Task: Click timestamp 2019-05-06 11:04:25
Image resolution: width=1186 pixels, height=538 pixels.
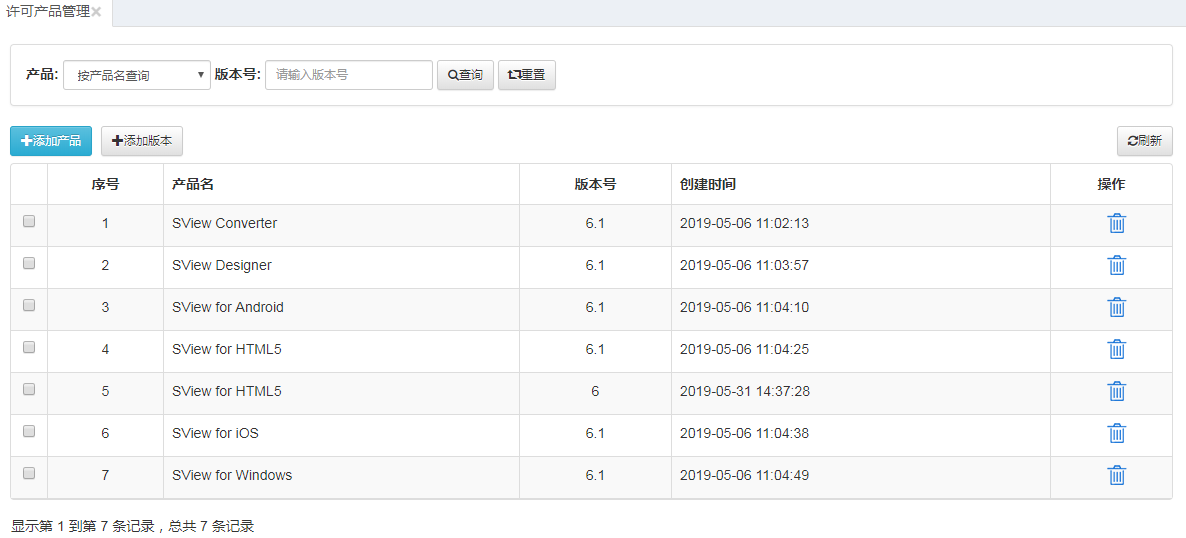Action: click(x=745, y=350)
